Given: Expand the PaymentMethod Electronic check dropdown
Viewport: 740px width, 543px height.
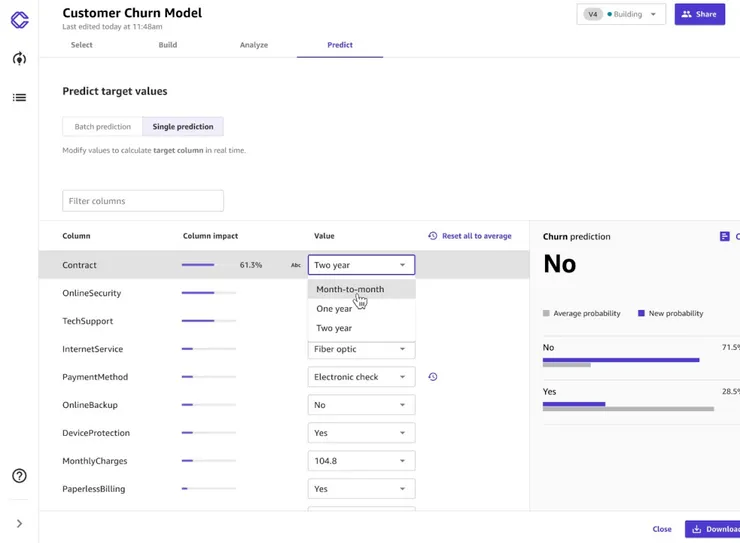Looking at the screenshot, I should [361, 377].
